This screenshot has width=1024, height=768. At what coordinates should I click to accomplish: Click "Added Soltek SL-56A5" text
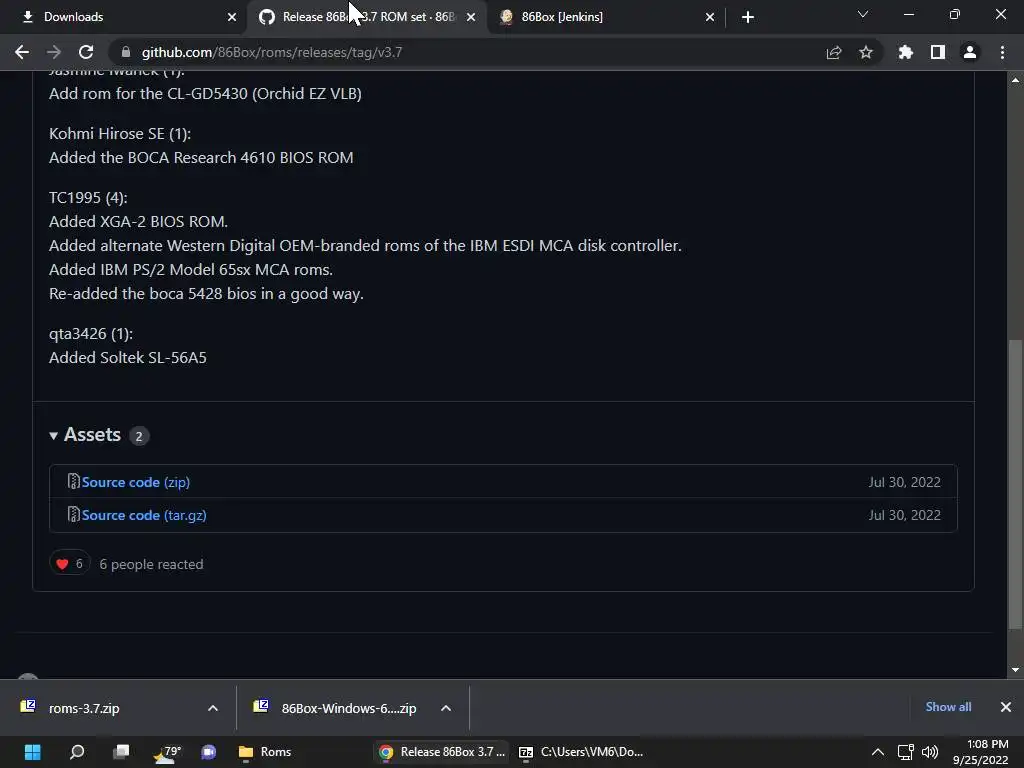(x=128, y=358)
